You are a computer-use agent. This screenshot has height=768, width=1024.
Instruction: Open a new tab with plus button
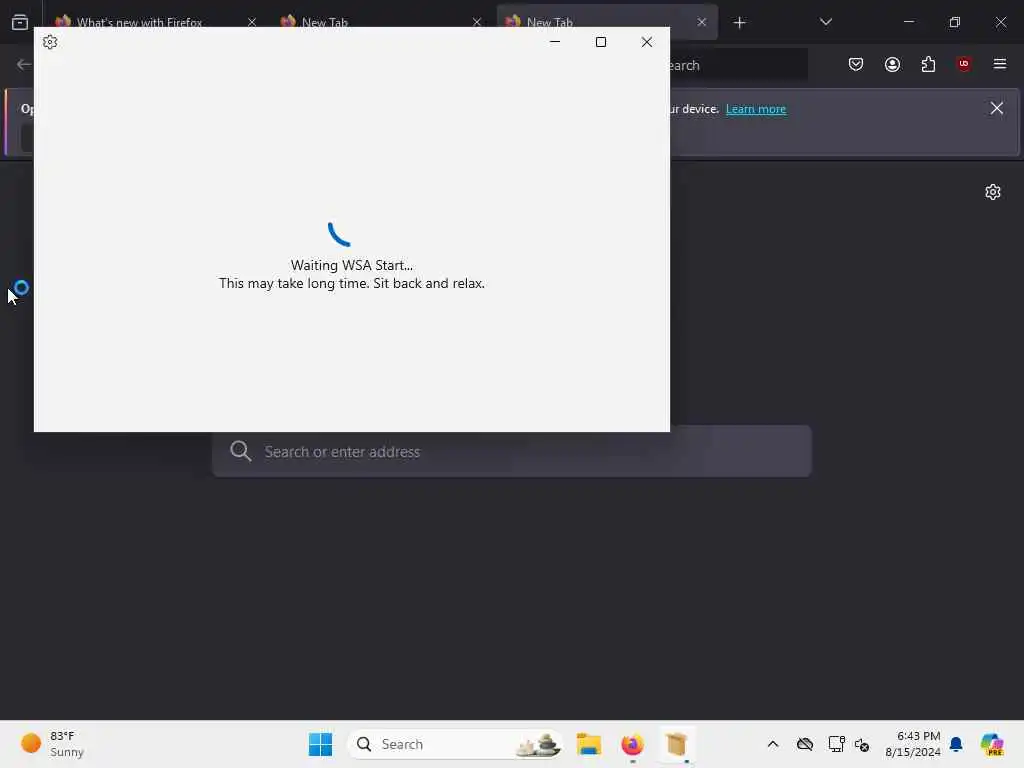(739, 22)
